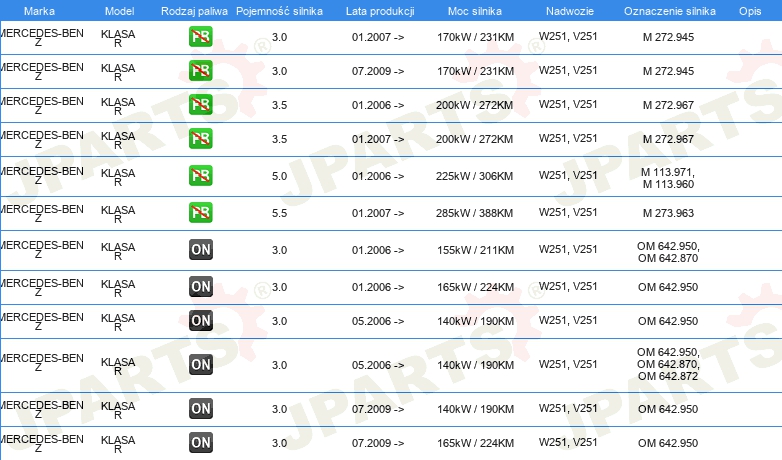Click the W251, V251 body cell in the 155kW row

coord(568,249)
